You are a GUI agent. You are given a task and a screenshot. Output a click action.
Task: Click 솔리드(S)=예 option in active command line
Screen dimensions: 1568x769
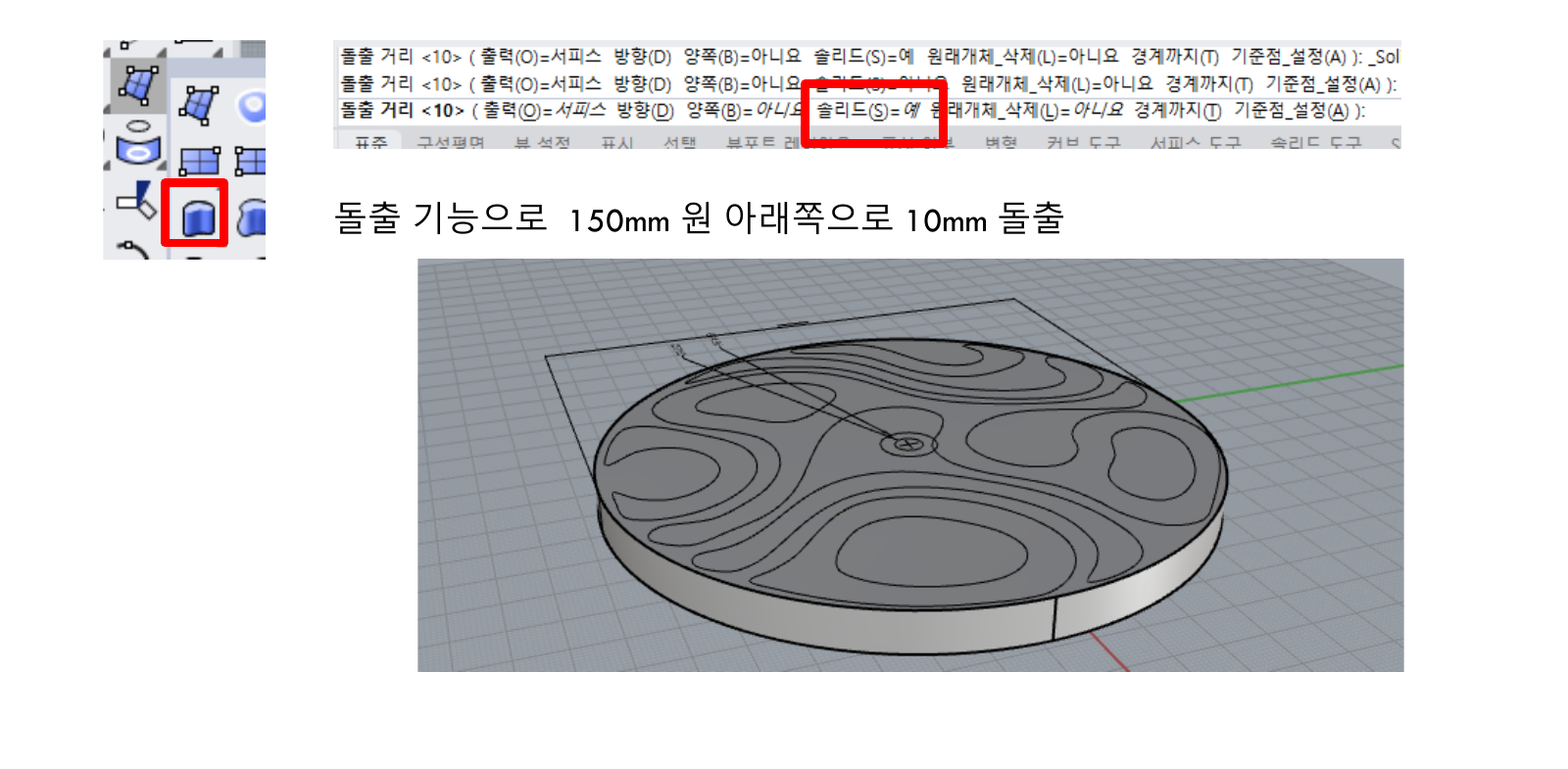[x=867, y=111]
